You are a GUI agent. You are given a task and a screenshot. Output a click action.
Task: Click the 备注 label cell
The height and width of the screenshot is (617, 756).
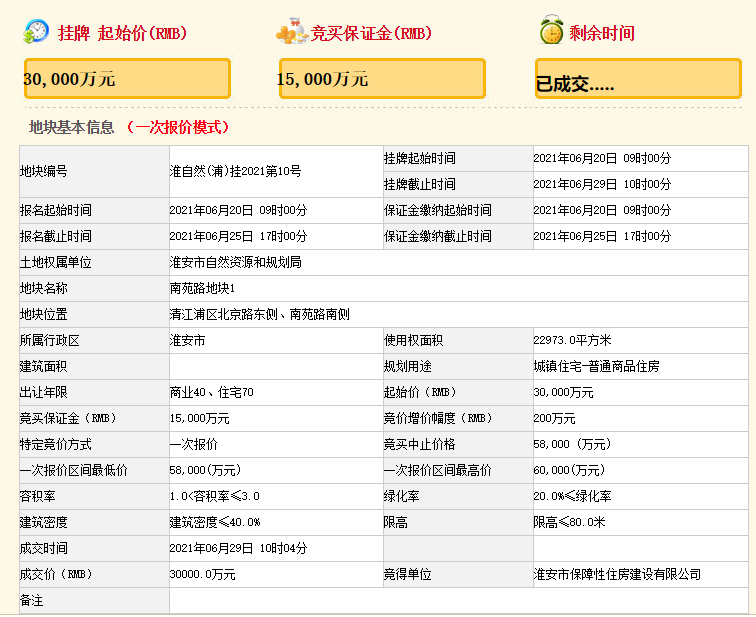[x=94, y=601]
